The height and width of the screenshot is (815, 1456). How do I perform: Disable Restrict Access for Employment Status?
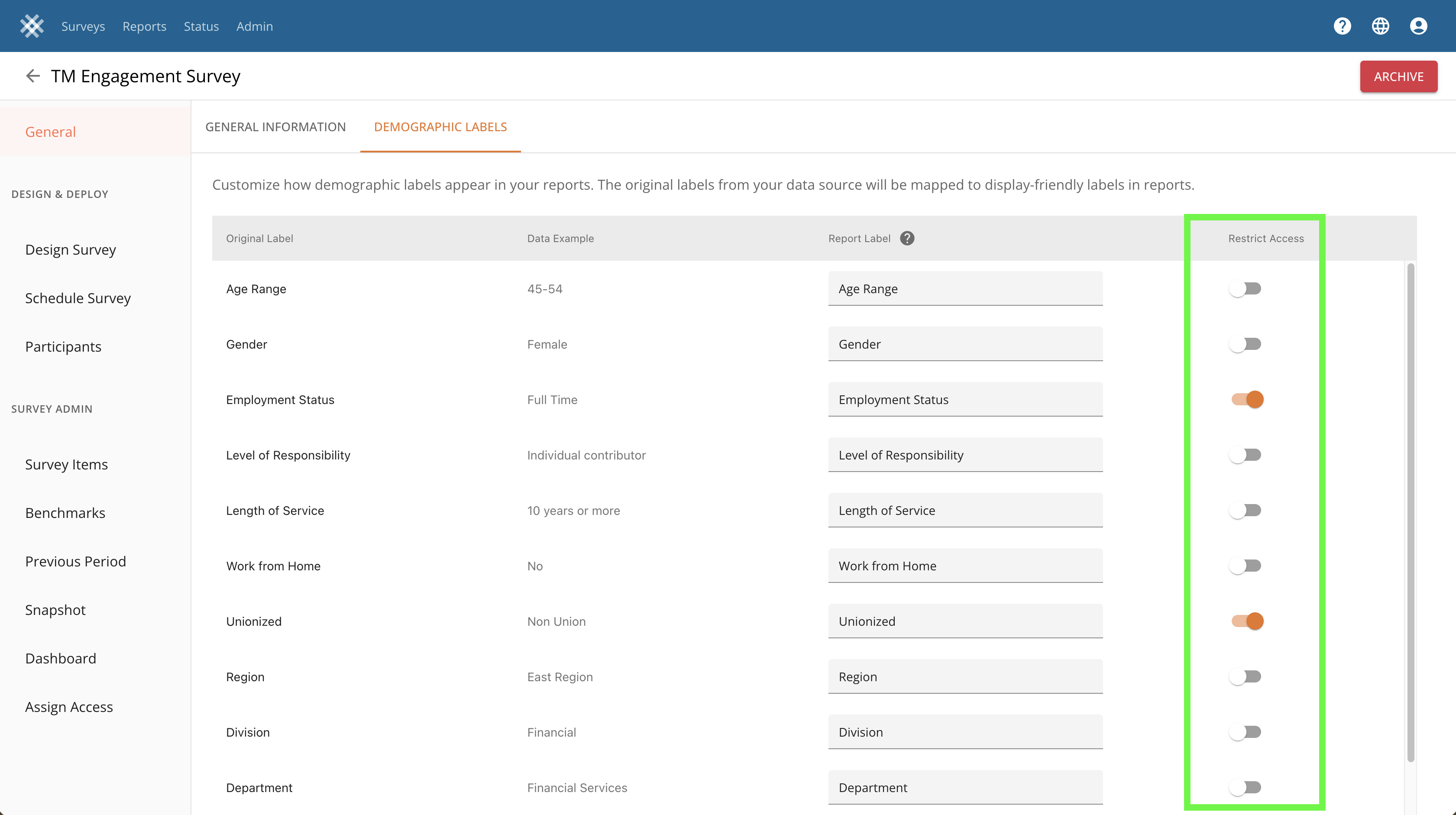tap(1247, 400)
